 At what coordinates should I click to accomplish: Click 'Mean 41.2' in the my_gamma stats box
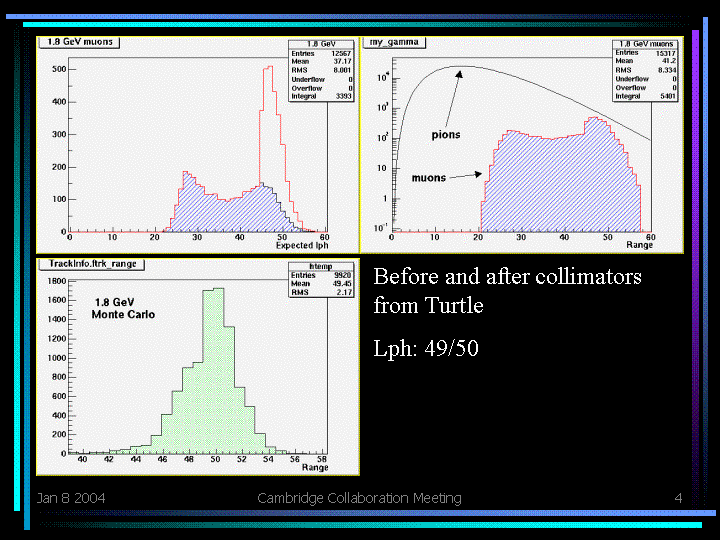tap(645, 61)
